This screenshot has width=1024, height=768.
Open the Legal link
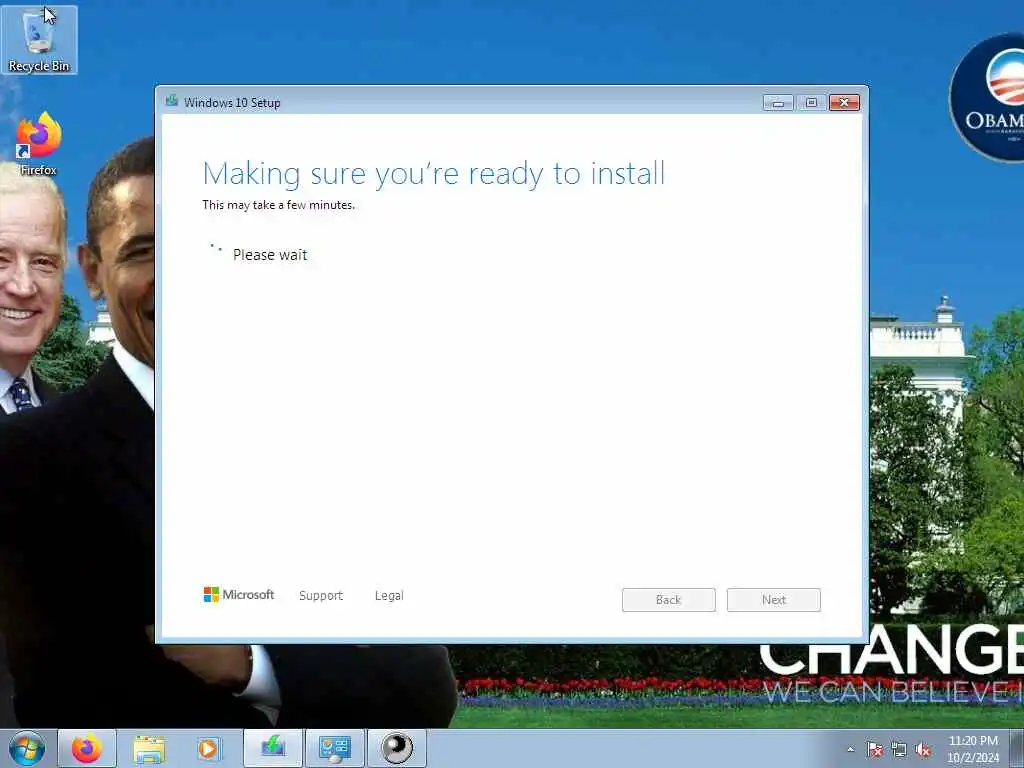click(x=389, y=596)
